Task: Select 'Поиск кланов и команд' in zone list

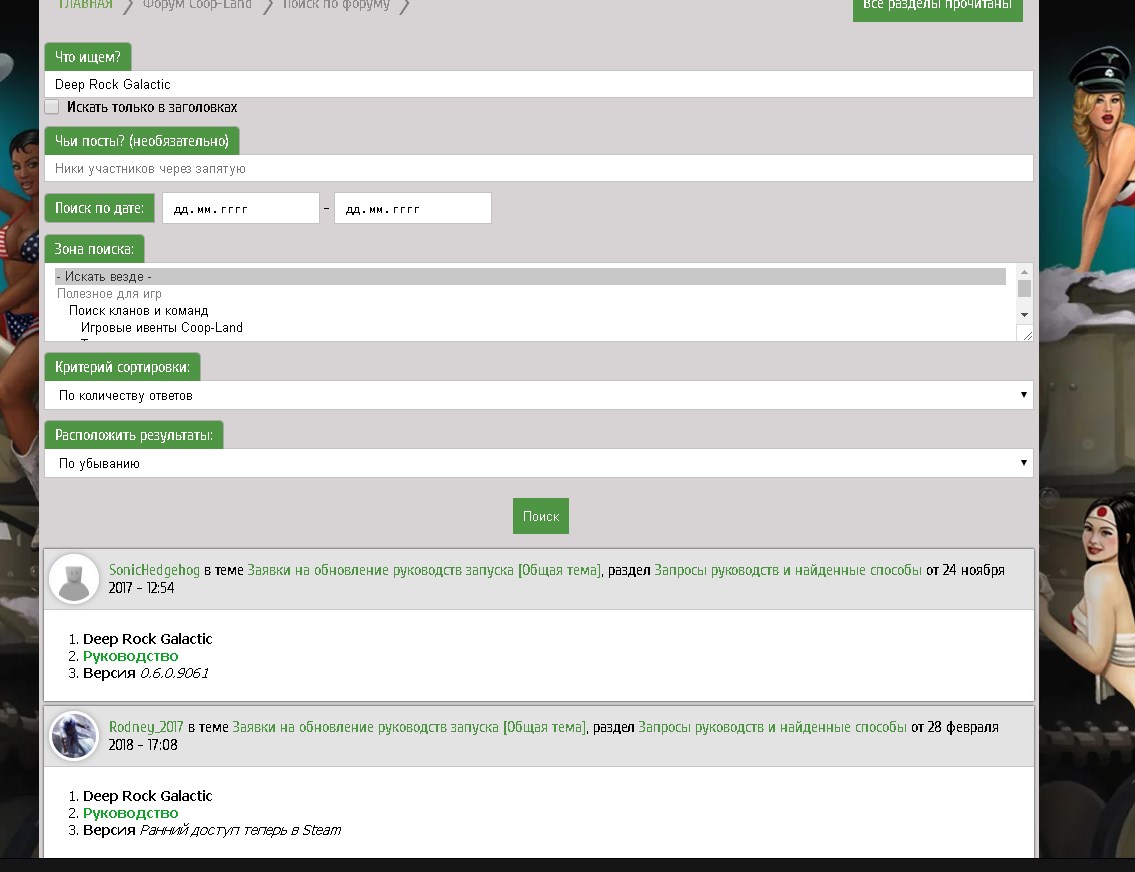Action: [138, 310]
